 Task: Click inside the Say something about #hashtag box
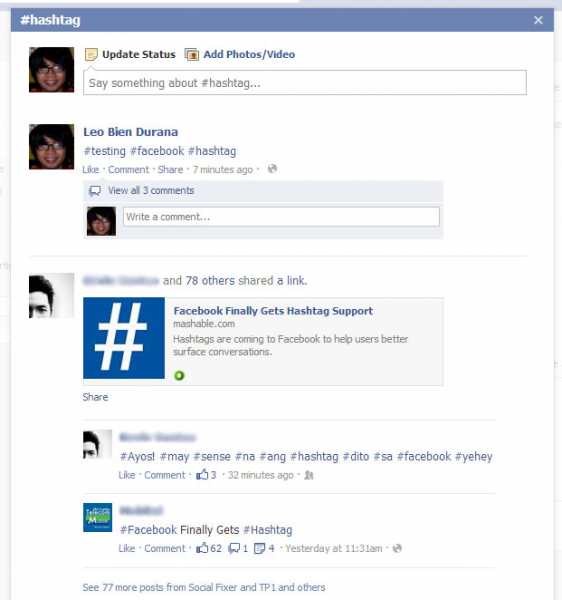click(305, 83)
